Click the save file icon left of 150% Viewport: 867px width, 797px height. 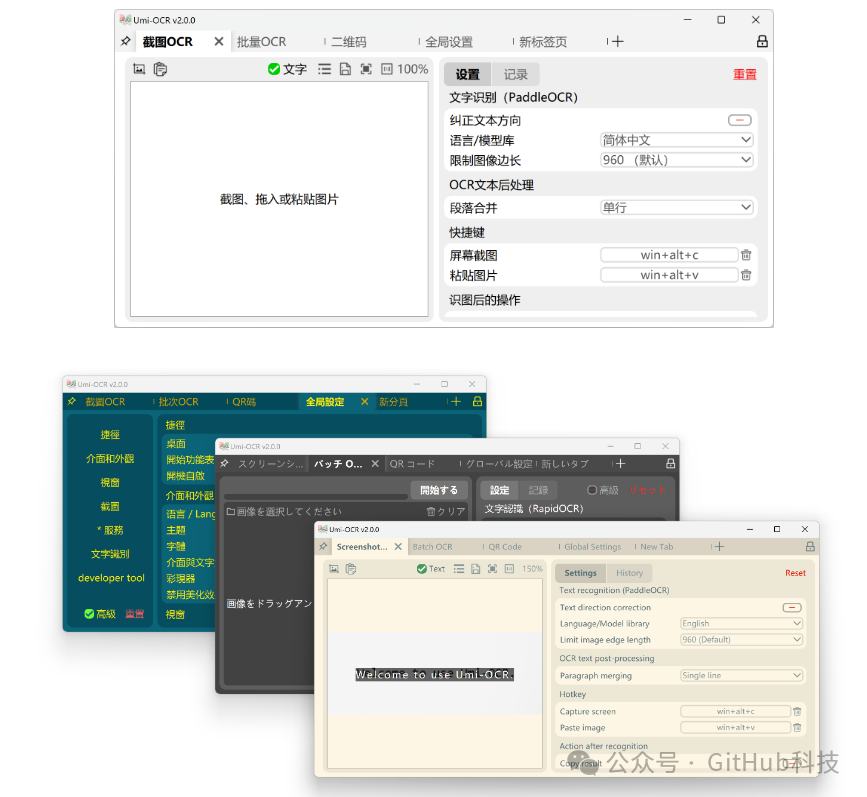(x=476, y=569)
